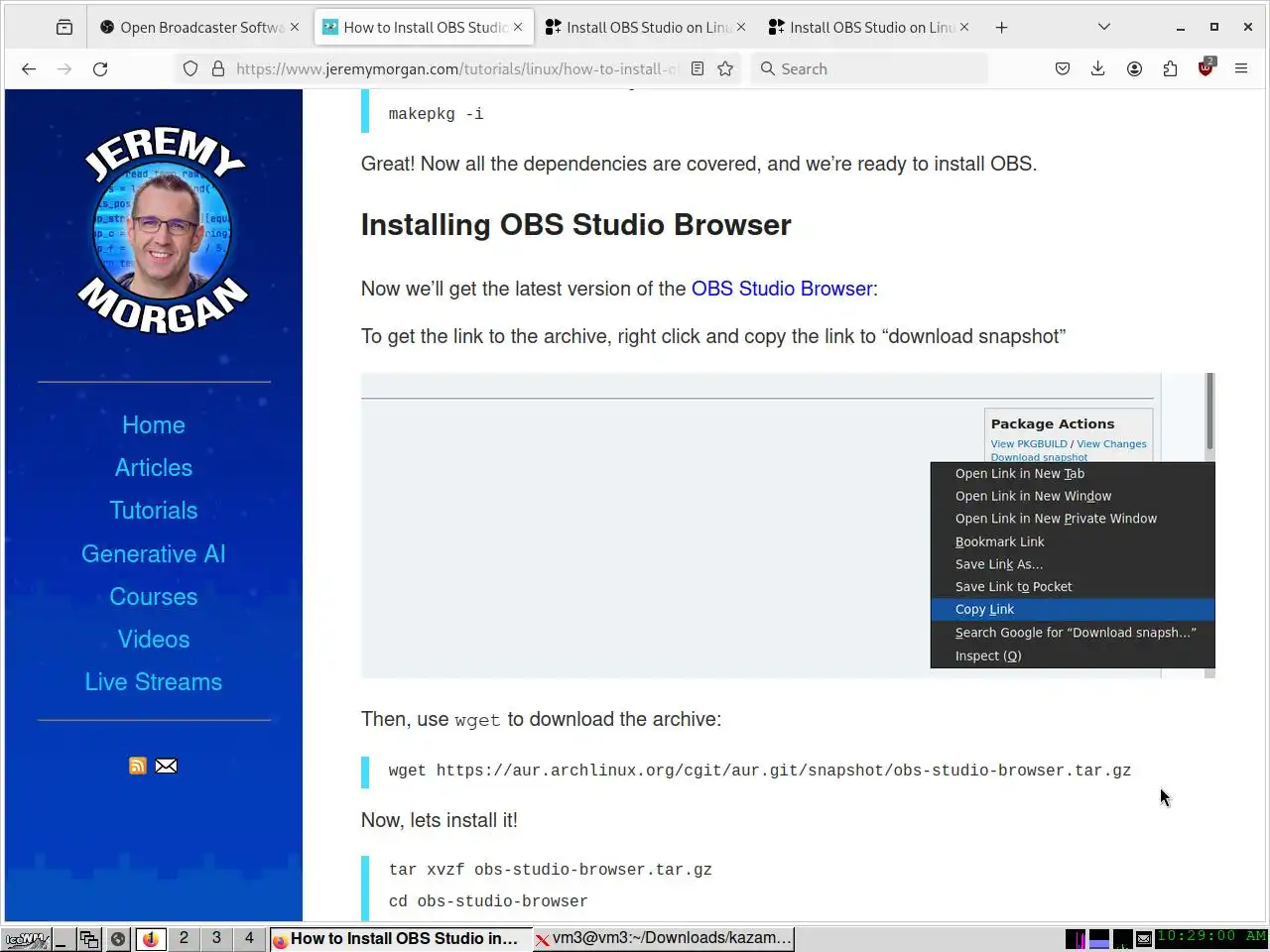Switch to workspace 4 on taskbar

click(249, 938)
